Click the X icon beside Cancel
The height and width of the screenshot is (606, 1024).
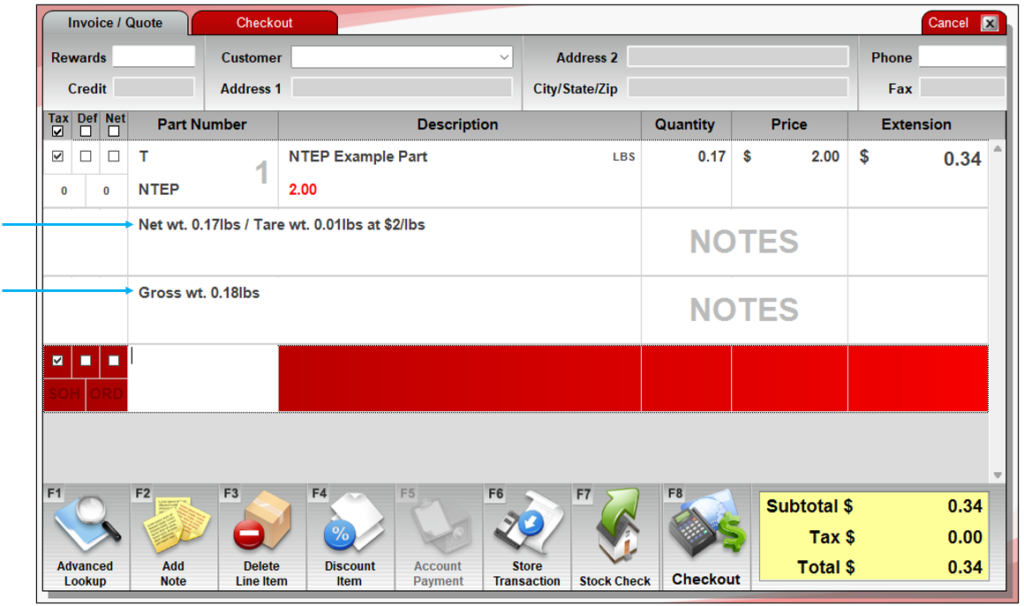pyautogui.click(x=989, y=23)
